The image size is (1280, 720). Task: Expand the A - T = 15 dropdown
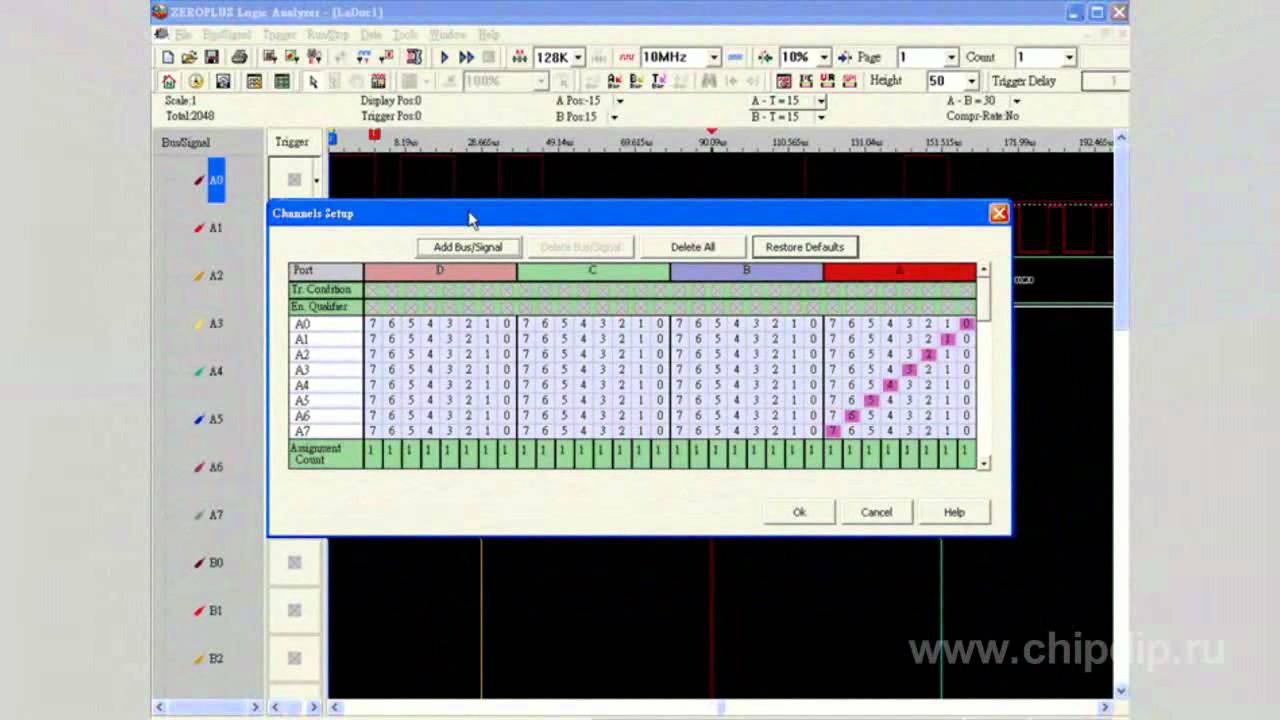tap(821, 101)
